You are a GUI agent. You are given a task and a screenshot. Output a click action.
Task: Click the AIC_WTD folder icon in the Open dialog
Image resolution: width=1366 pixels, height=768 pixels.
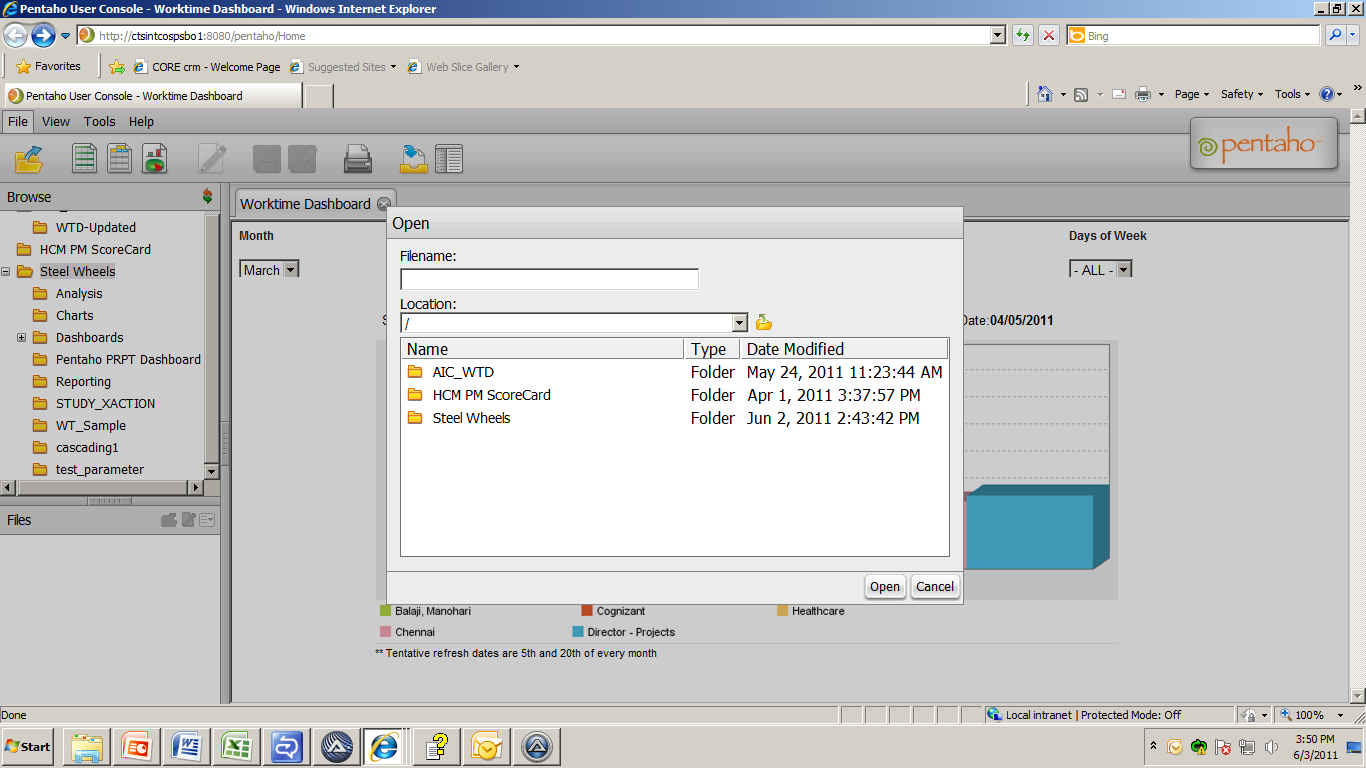click(415, 372)
